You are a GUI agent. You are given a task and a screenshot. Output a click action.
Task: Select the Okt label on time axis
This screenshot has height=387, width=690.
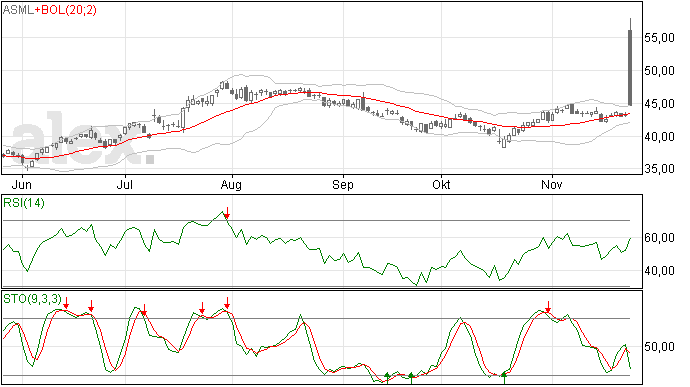[441, 184]
